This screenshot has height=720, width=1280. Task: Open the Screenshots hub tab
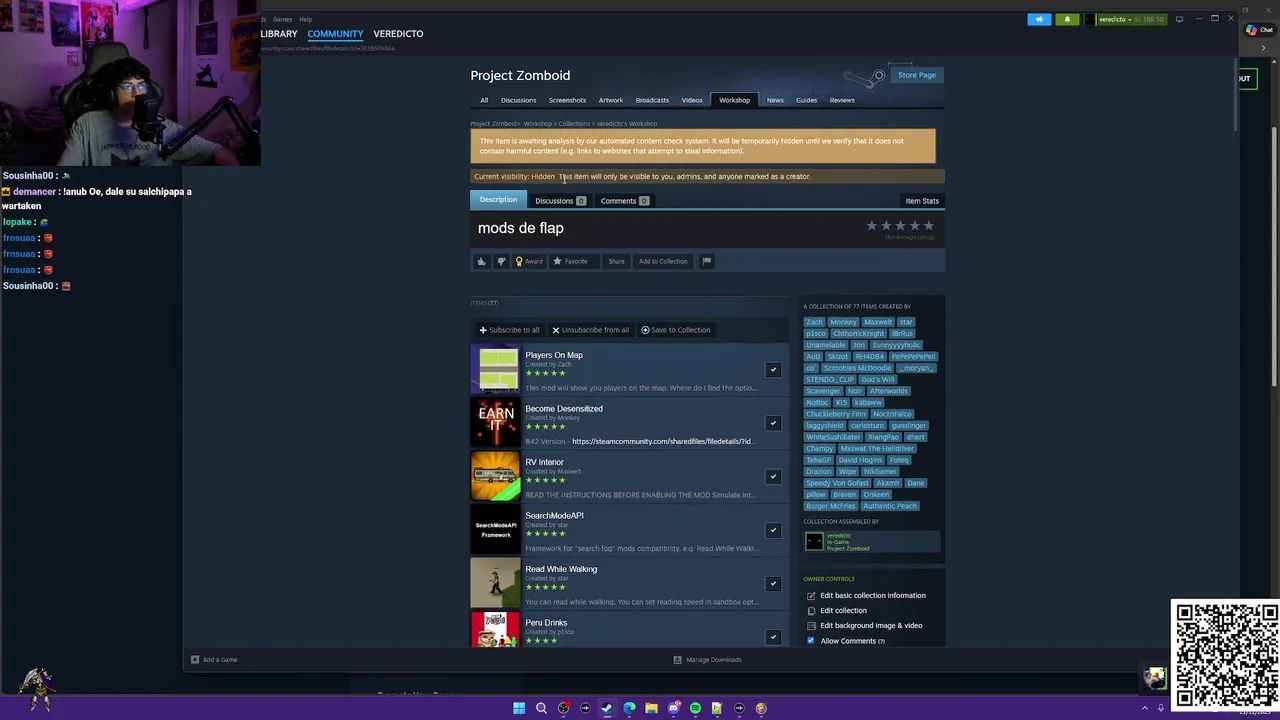point(567,100)
